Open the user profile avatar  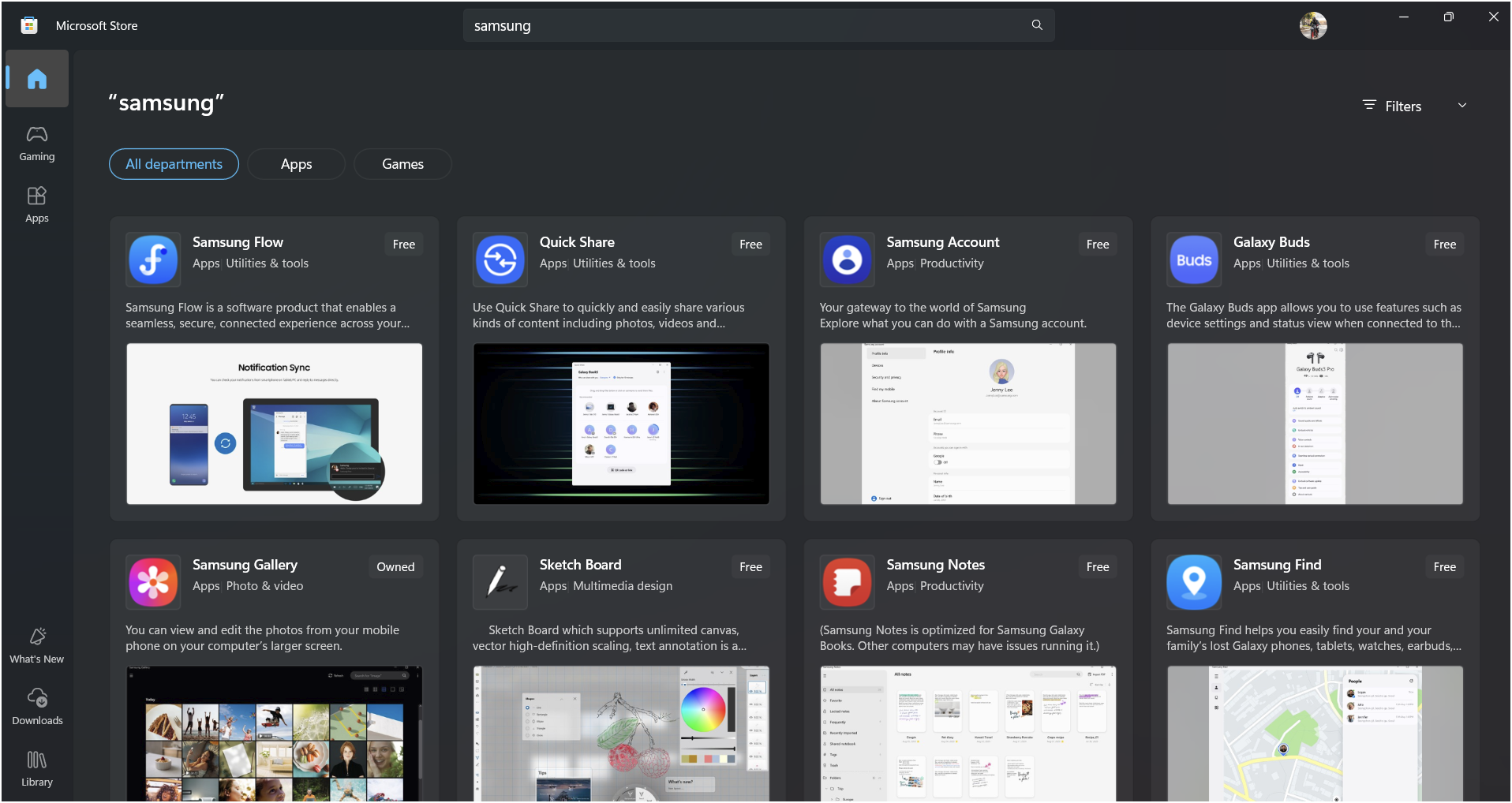[1313, 25]
